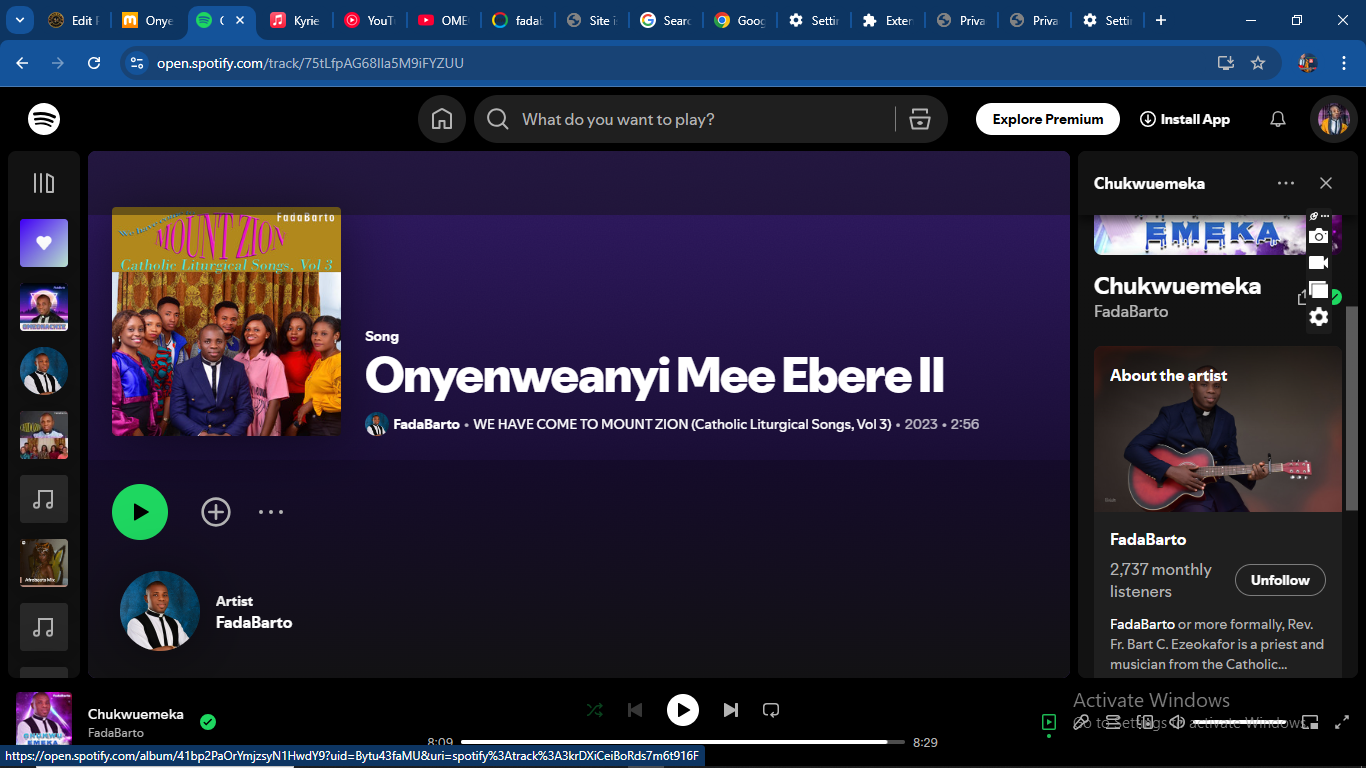Take a screenshot with the camera icon
Viewport: 1366px width, 768px height.
1319,236
